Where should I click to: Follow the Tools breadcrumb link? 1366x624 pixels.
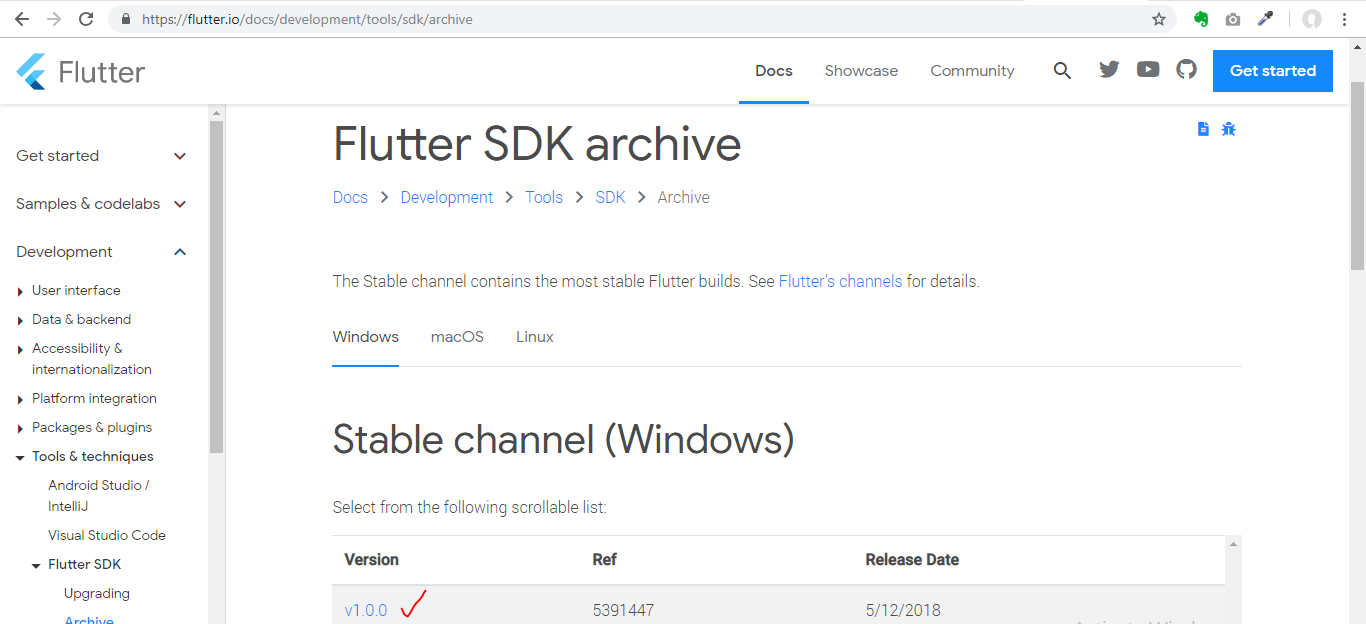pos(544,197)
